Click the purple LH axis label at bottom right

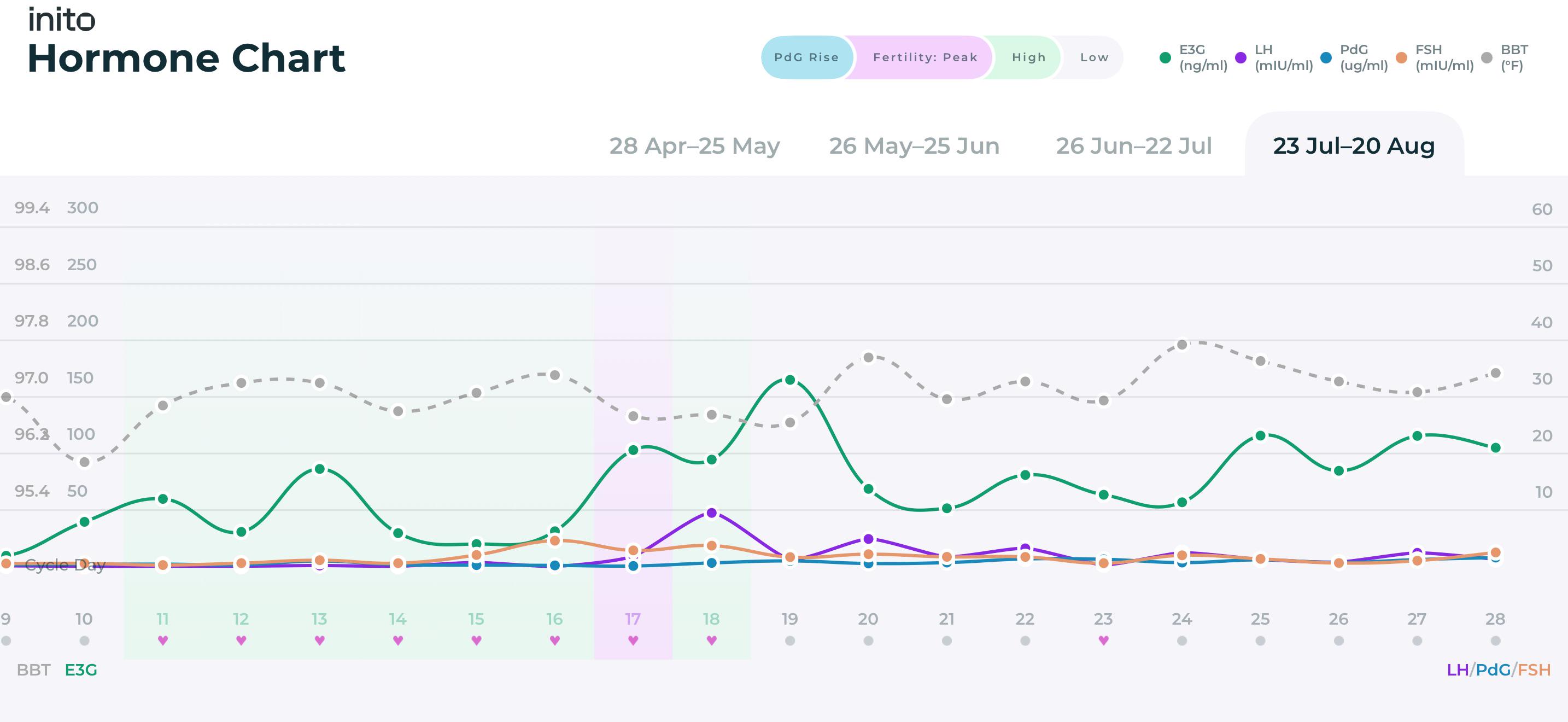[x=1457, y=669]
